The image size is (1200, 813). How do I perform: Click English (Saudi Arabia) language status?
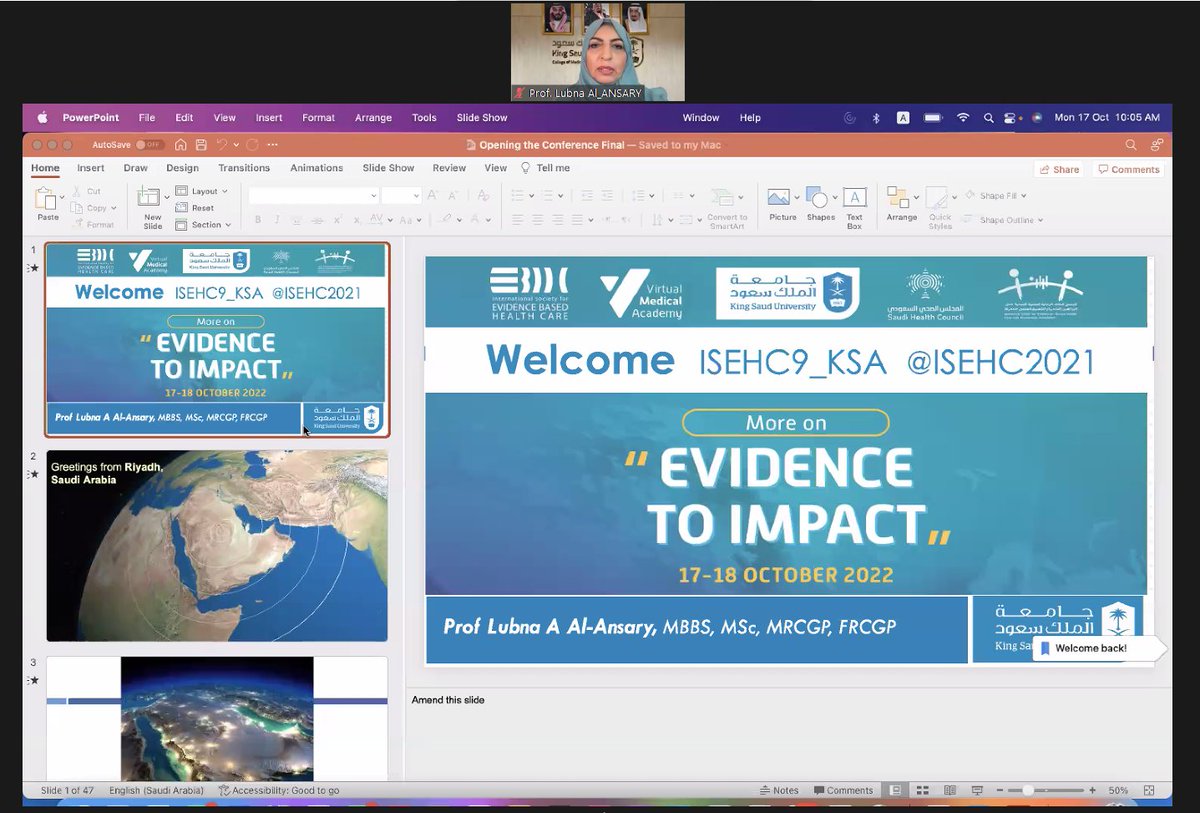click(x=156, y=790)
